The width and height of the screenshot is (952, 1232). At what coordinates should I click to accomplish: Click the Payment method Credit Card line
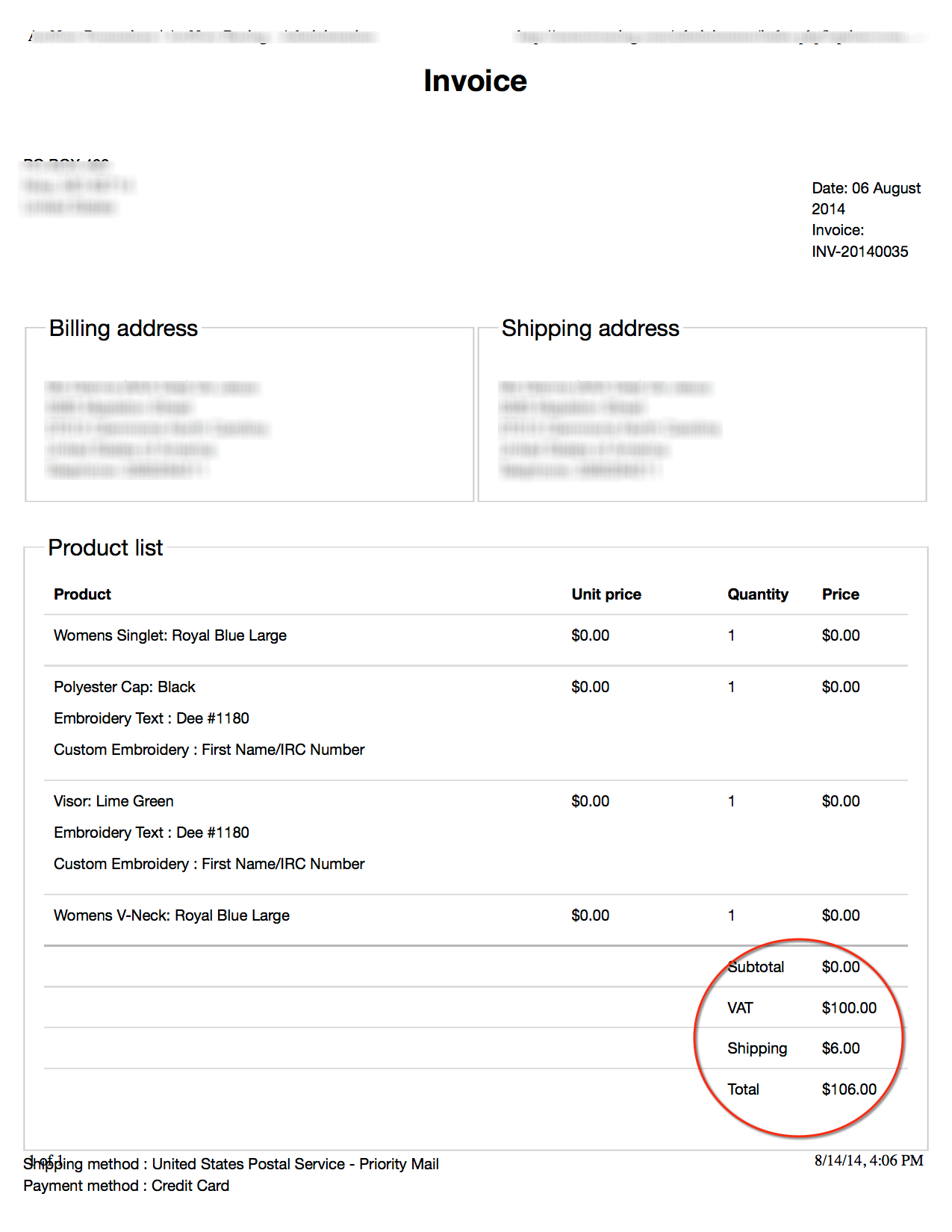[x=126, y=1186]
